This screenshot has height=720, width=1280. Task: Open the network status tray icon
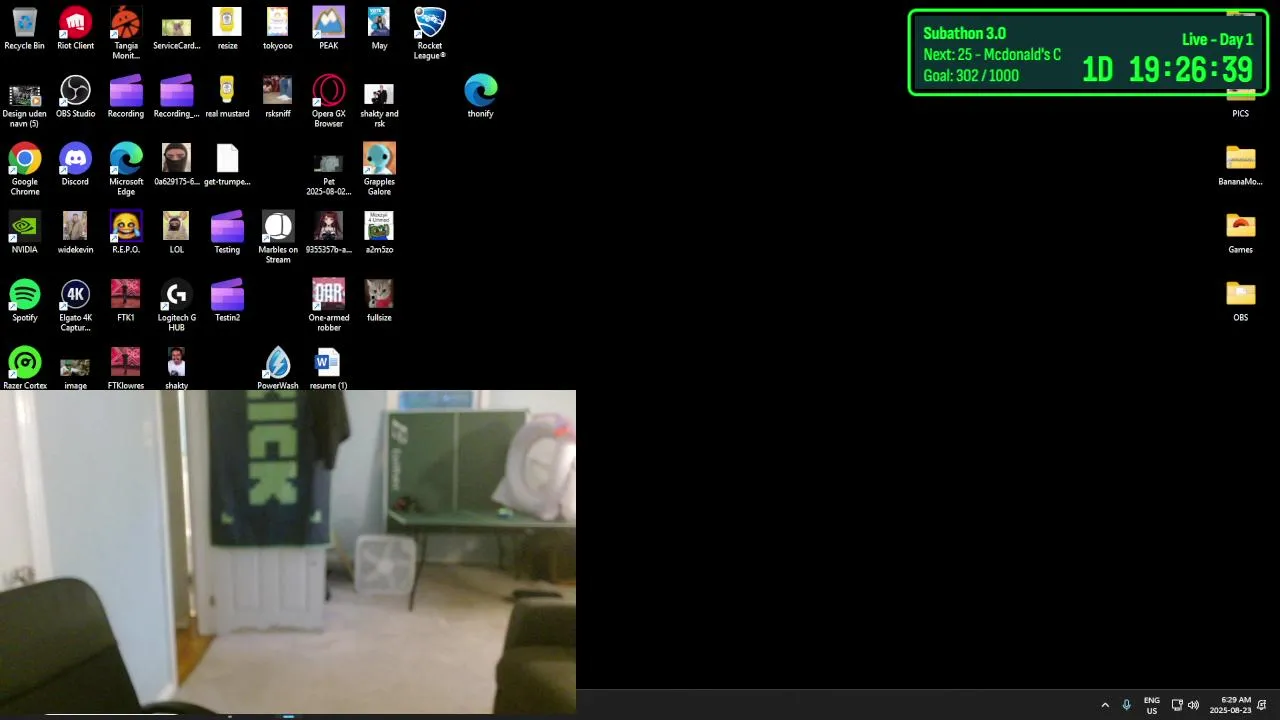pyautogui.click(x=1177, y=705)
